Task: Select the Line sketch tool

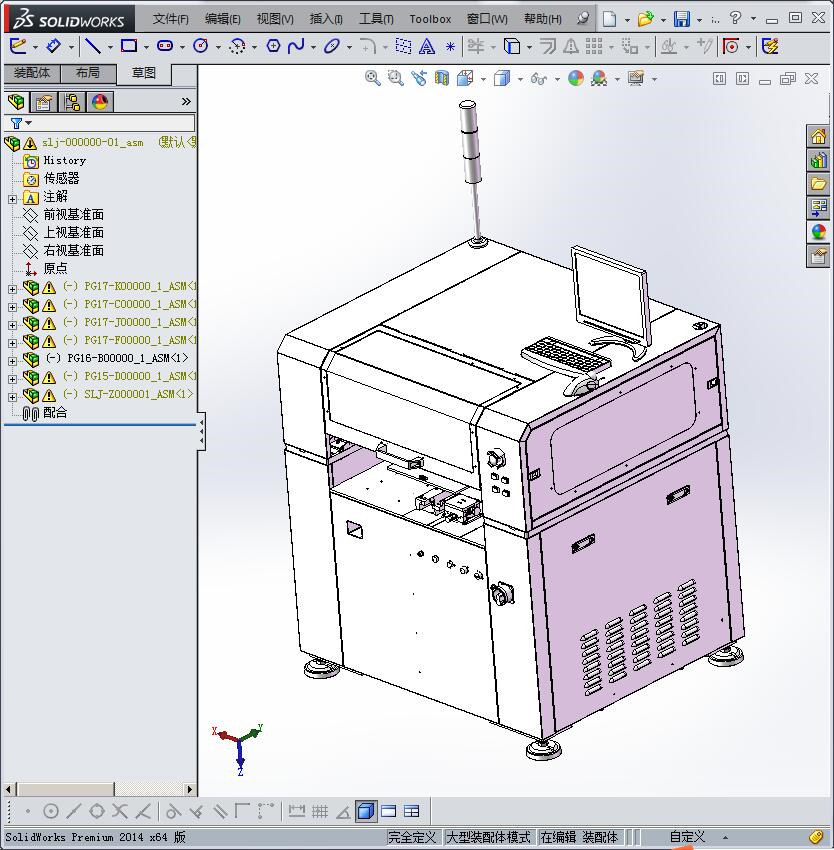Action: tap(92, 46)
